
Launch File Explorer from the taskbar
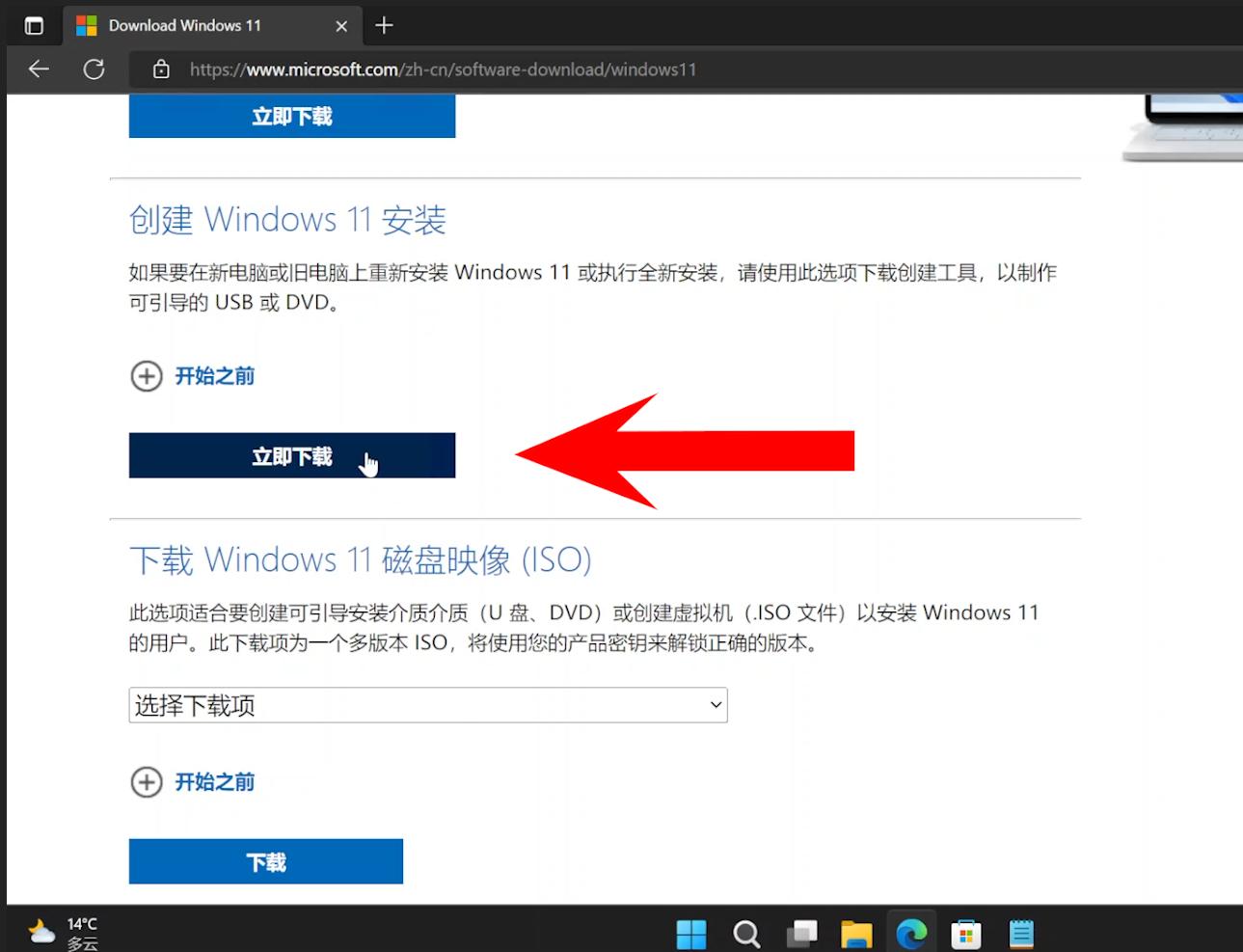tap(855, 933)
